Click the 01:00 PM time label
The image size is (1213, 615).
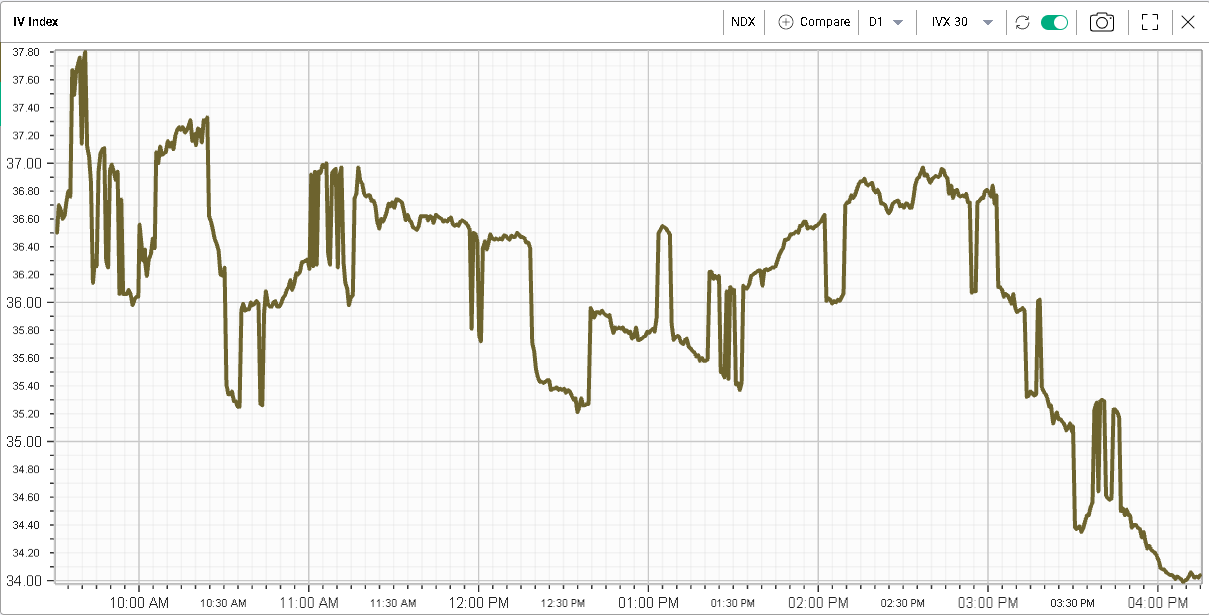coord(648,602)
